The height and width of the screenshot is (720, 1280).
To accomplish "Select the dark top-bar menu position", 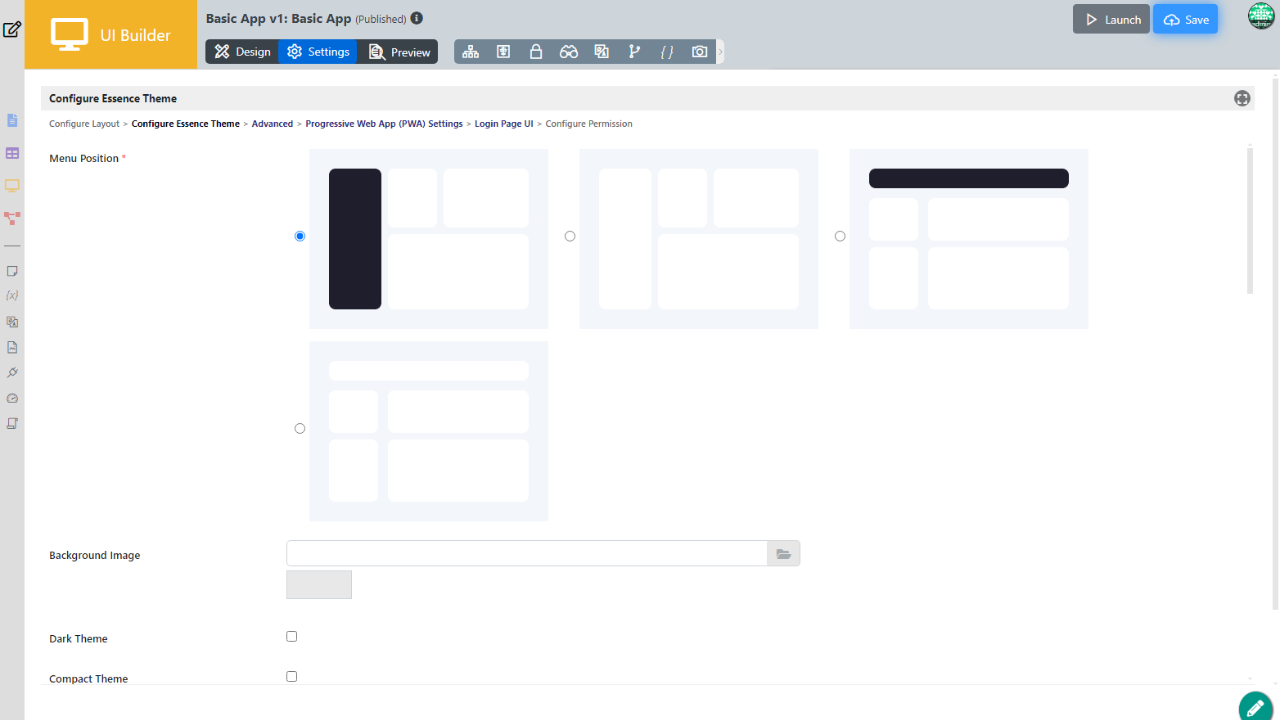I will pyautogui.click(x=840, y=236).
